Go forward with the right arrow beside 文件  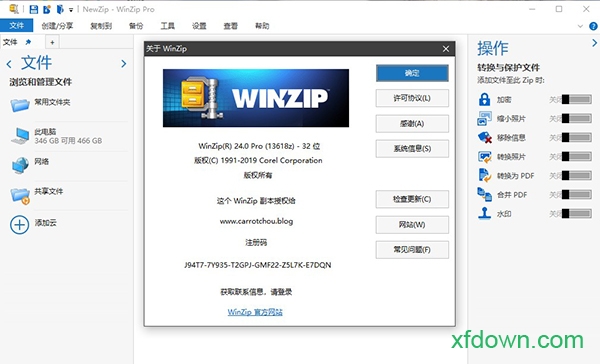click(124, 64)
